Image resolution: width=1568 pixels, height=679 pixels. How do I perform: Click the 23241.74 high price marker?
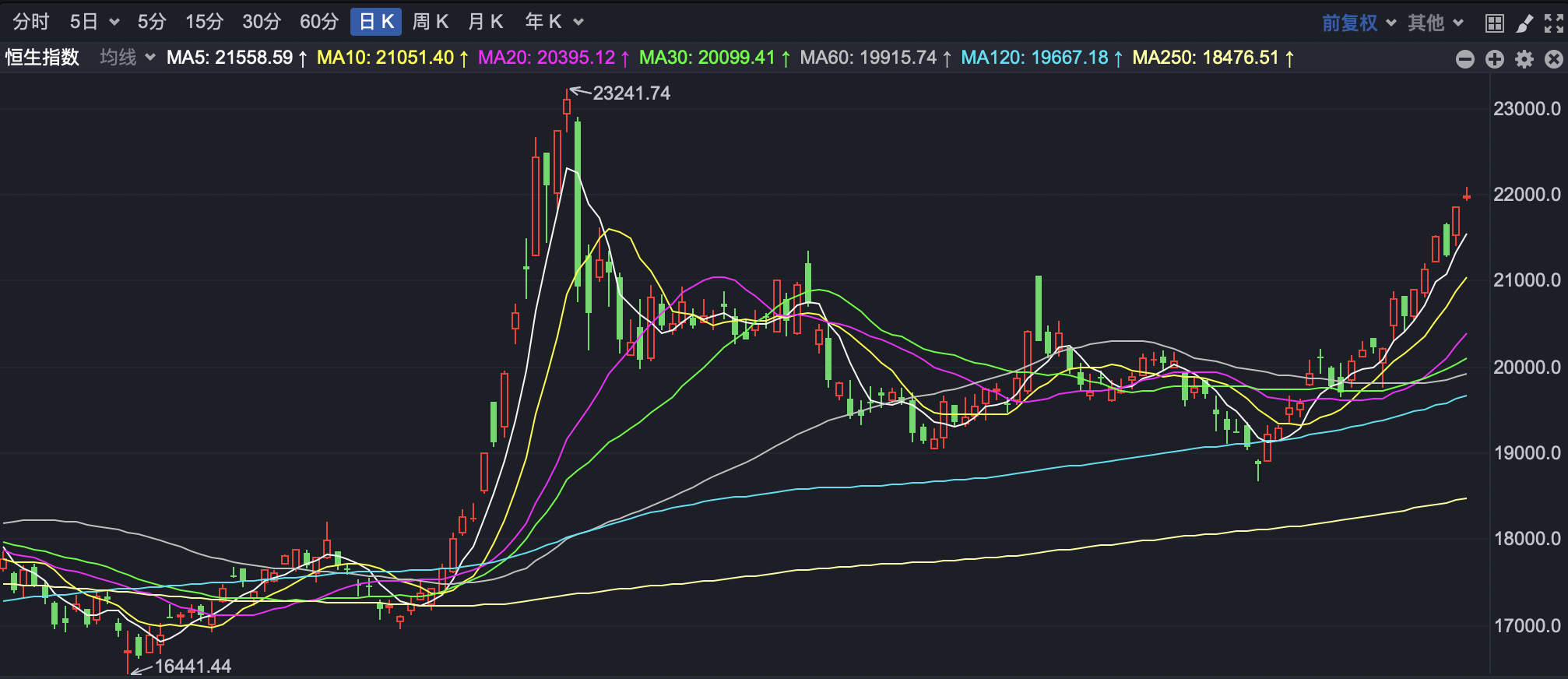pyautogui.click(x=631, y=93)
